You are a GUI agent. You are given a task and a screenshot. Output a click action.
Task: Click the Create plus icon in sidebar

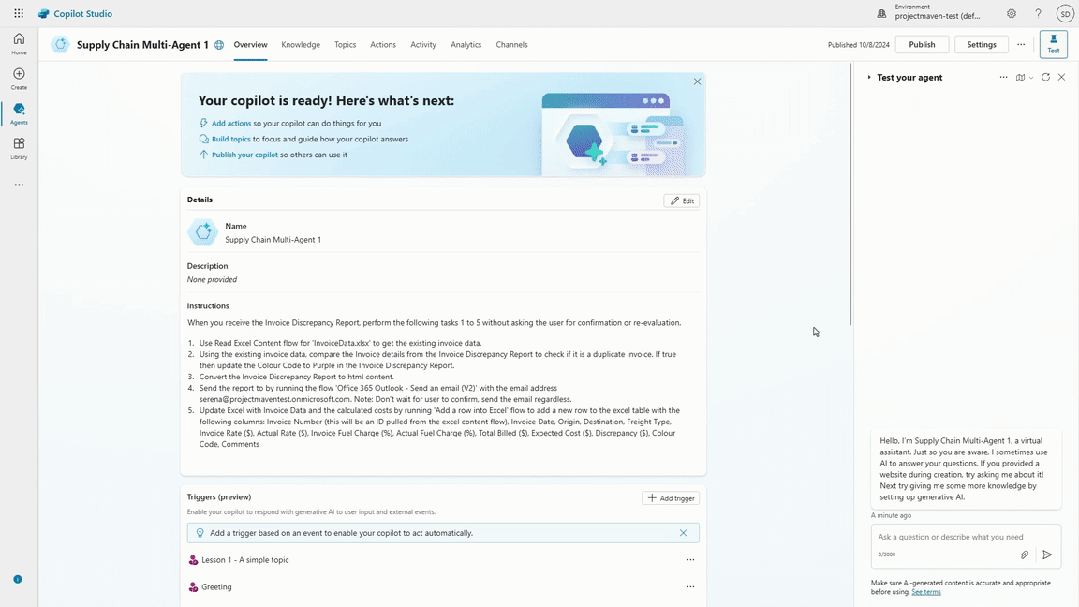pyautogui.click(x=18, y=77)
